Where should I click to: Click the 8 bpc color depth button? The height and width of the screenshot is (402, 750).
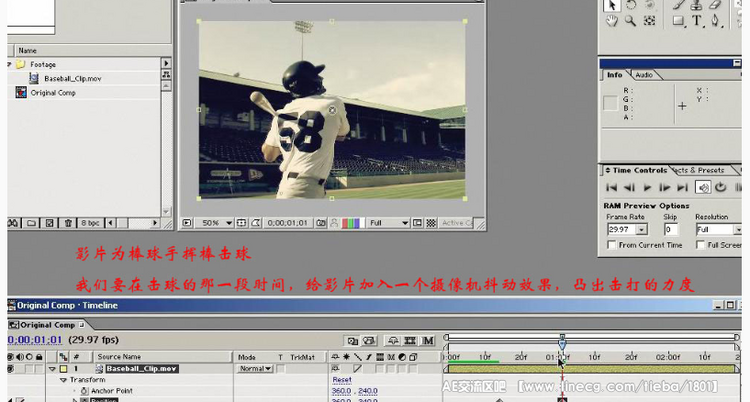point(90,223)
